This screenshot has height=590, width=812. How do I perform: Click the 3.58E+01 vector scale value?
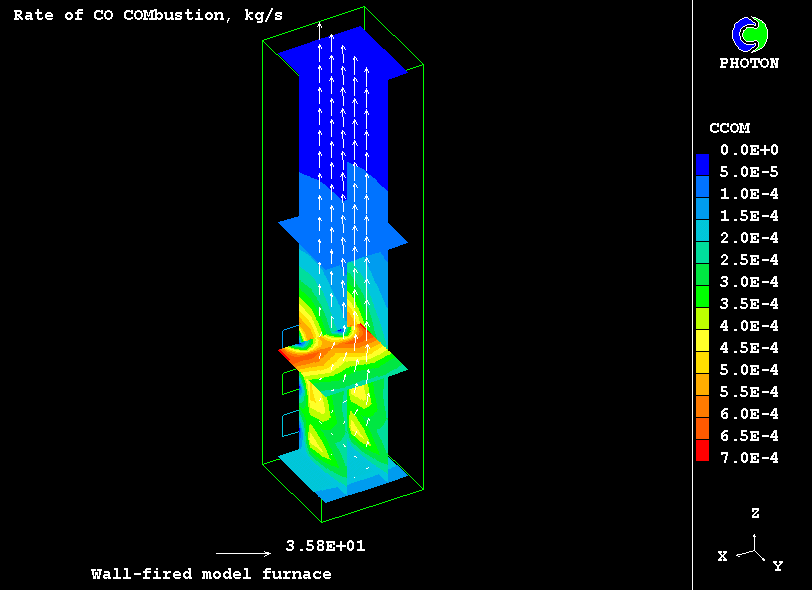click(x=318, y=546)
